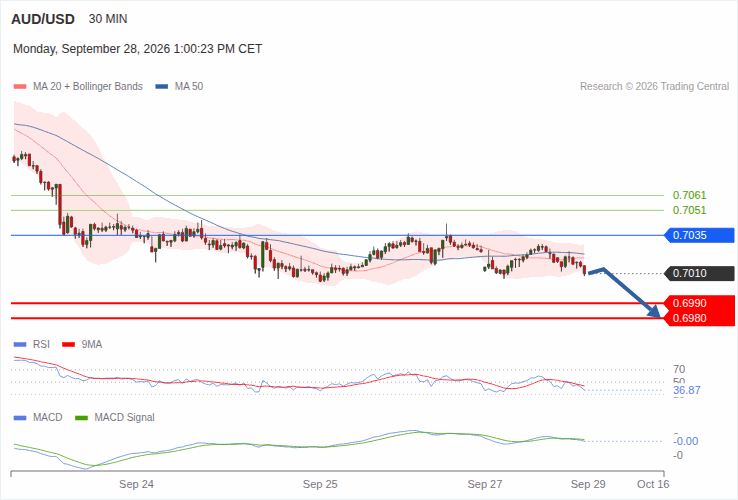Click the AUD/USD symbol title

click(x=43, y=19)
